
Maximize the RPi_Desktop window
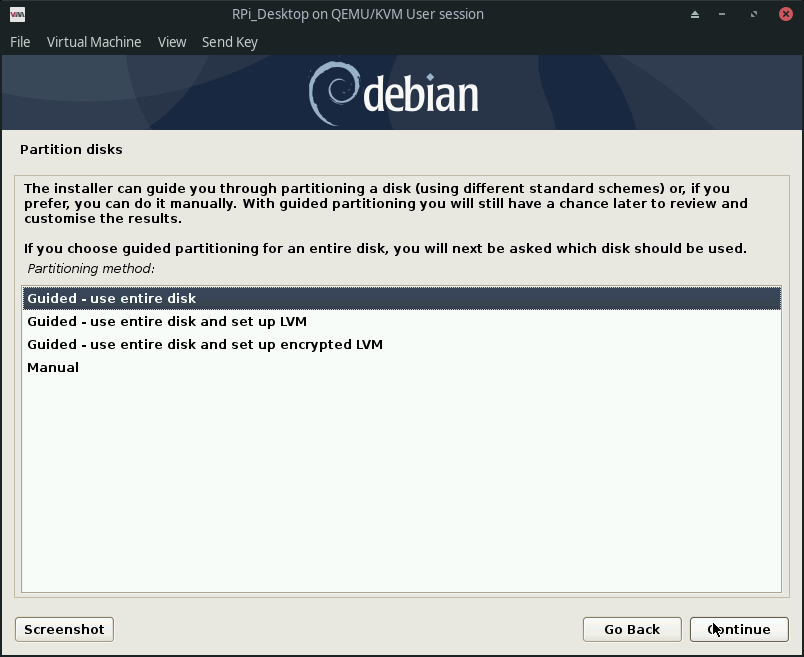(x=754, y=14)
